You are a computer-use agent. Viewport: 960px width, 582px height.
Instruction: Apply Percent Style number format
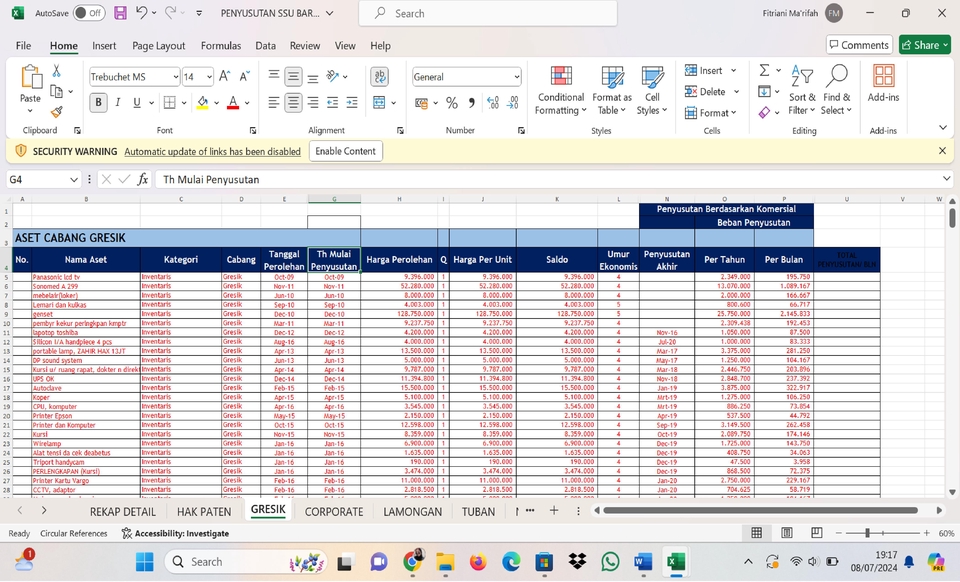tap(452, 103)
